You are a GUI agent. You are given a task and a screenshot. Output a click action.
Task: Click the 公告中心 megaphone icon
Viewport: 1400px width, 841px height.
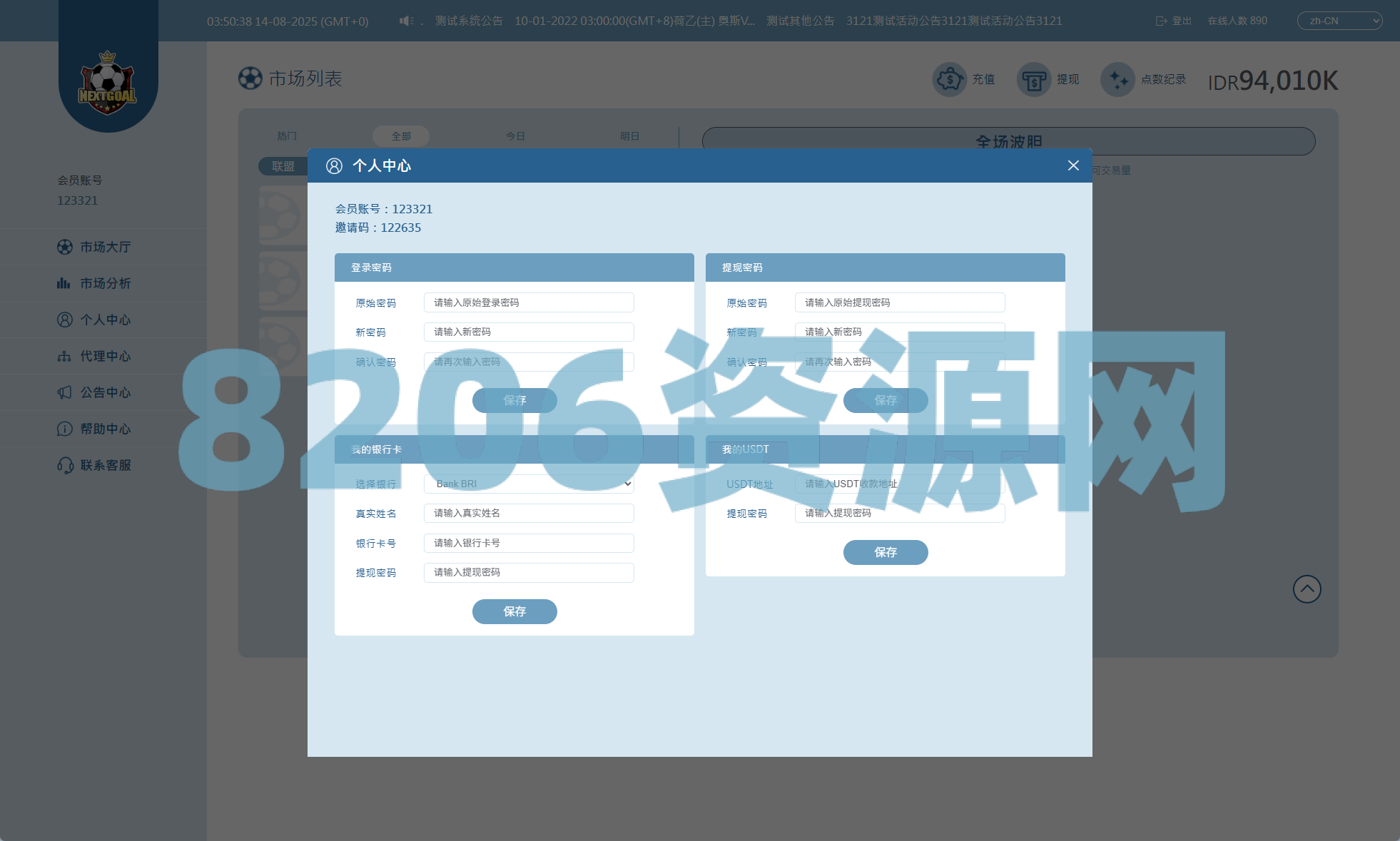tap(64, 392)
